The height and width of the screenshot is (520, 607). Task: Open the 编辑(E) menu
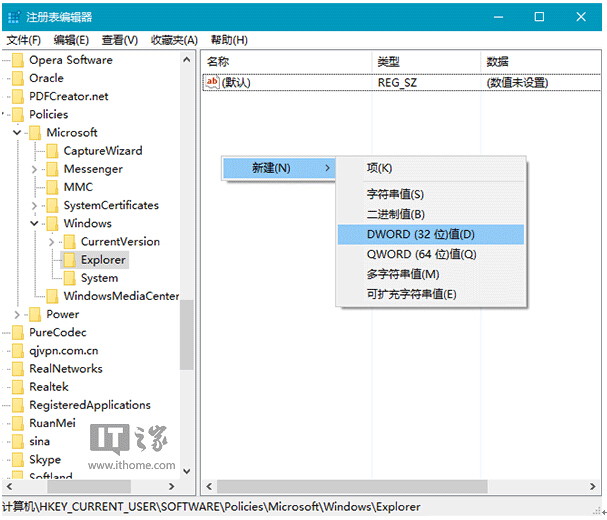tap(71, 40)
